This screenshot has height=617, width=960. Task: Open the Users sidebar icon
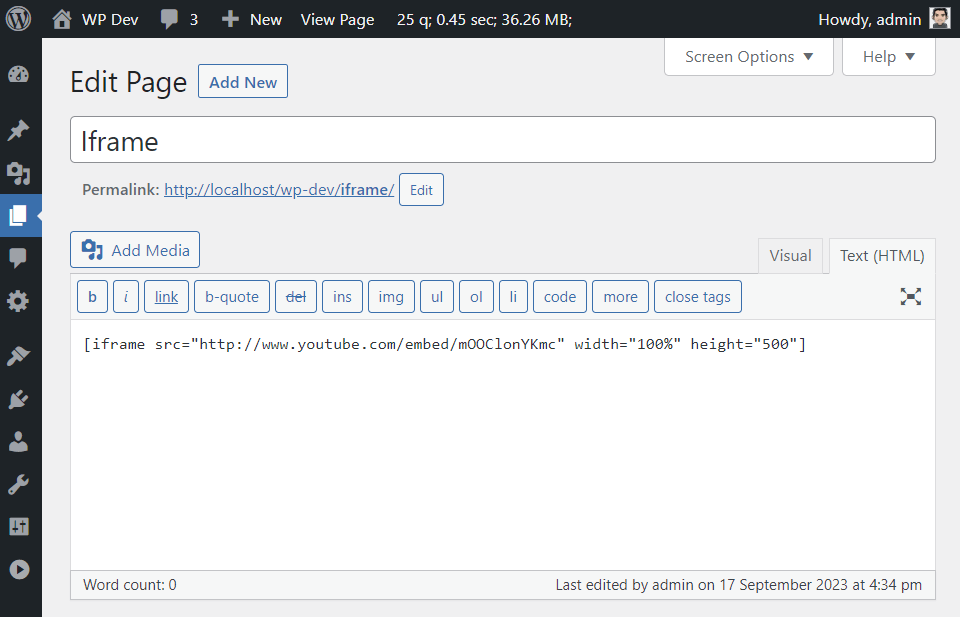tap(18, 442)
